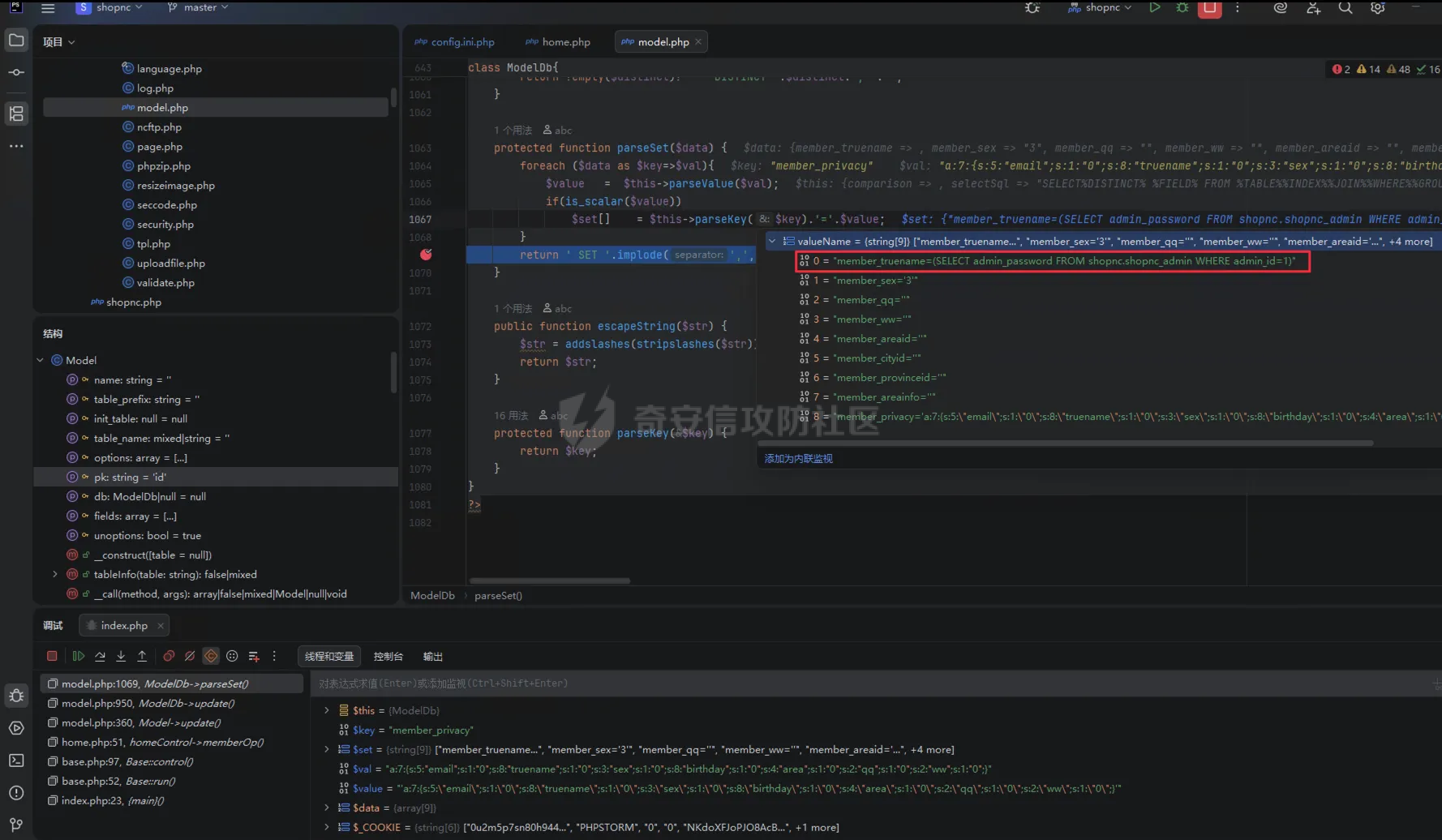Toggle the highlighted orange debug toolbar button
1442x840 pixels.
(211, 656)
